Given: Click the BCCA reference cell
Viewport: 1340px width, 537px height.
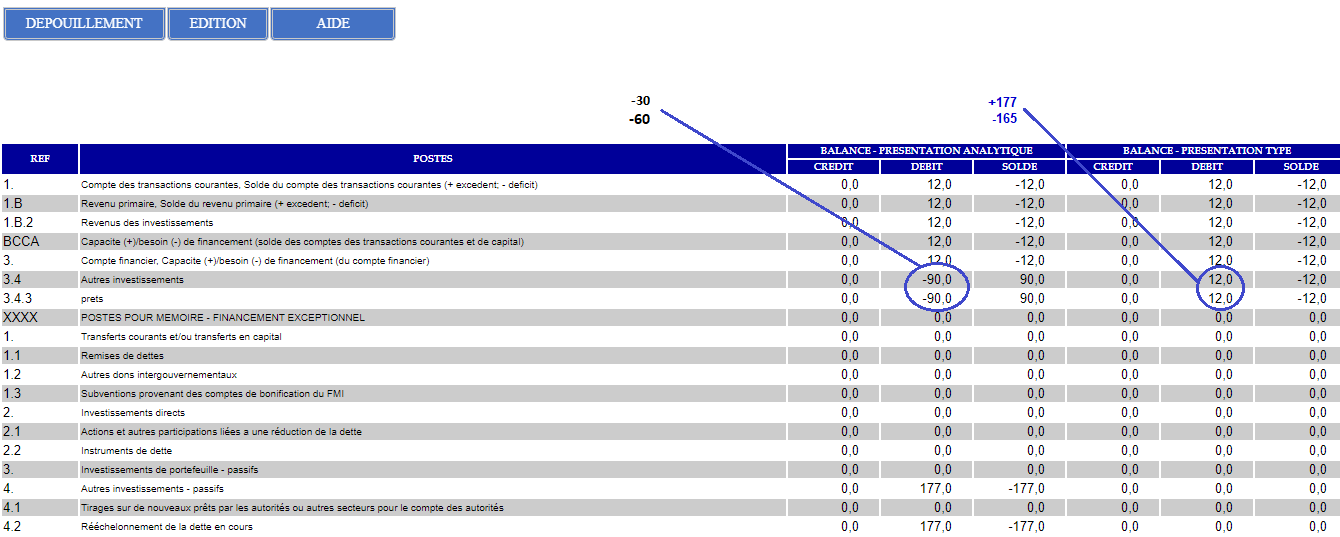Looking at the screenshot, I should point(21,241).
